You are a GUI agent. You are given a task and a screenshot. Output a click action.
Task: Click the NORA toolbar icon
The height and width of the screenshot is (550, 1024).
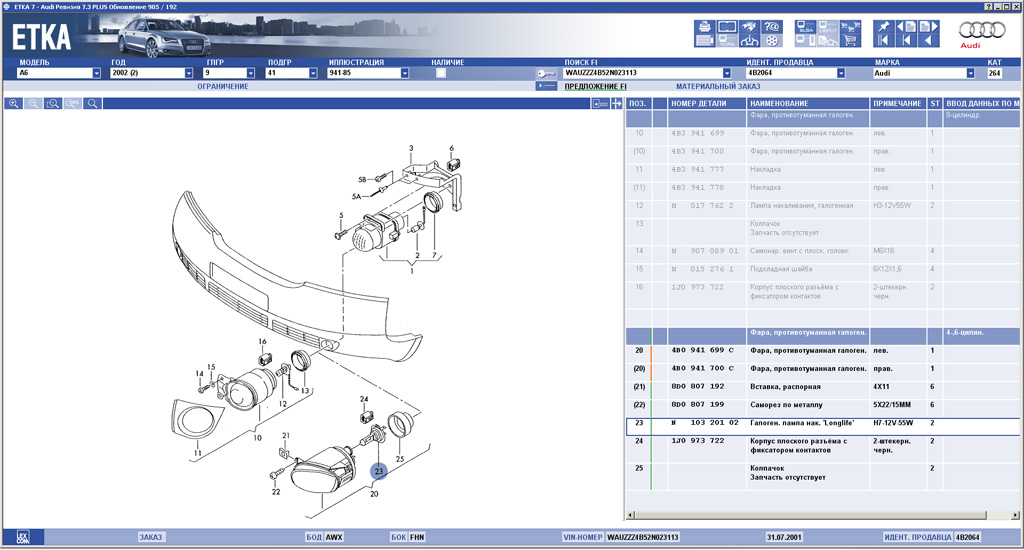728,40
